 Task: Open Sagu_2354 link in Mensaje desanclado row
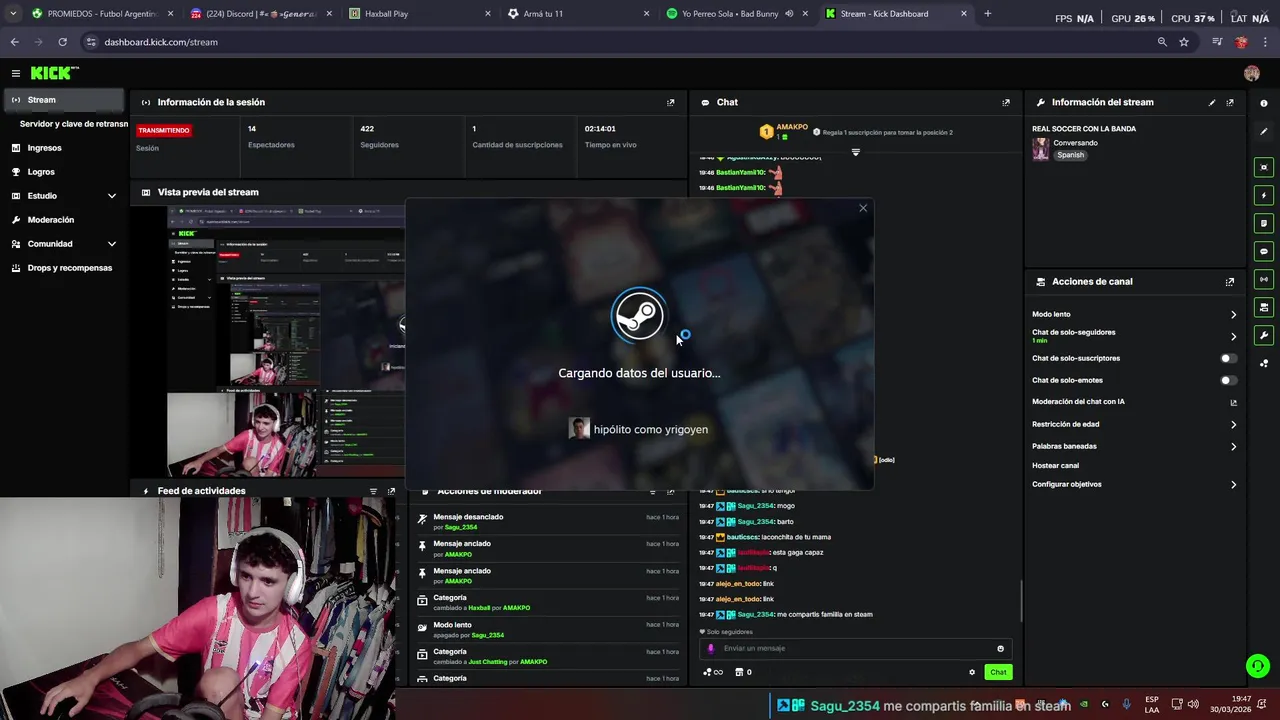tap(461, 527)
